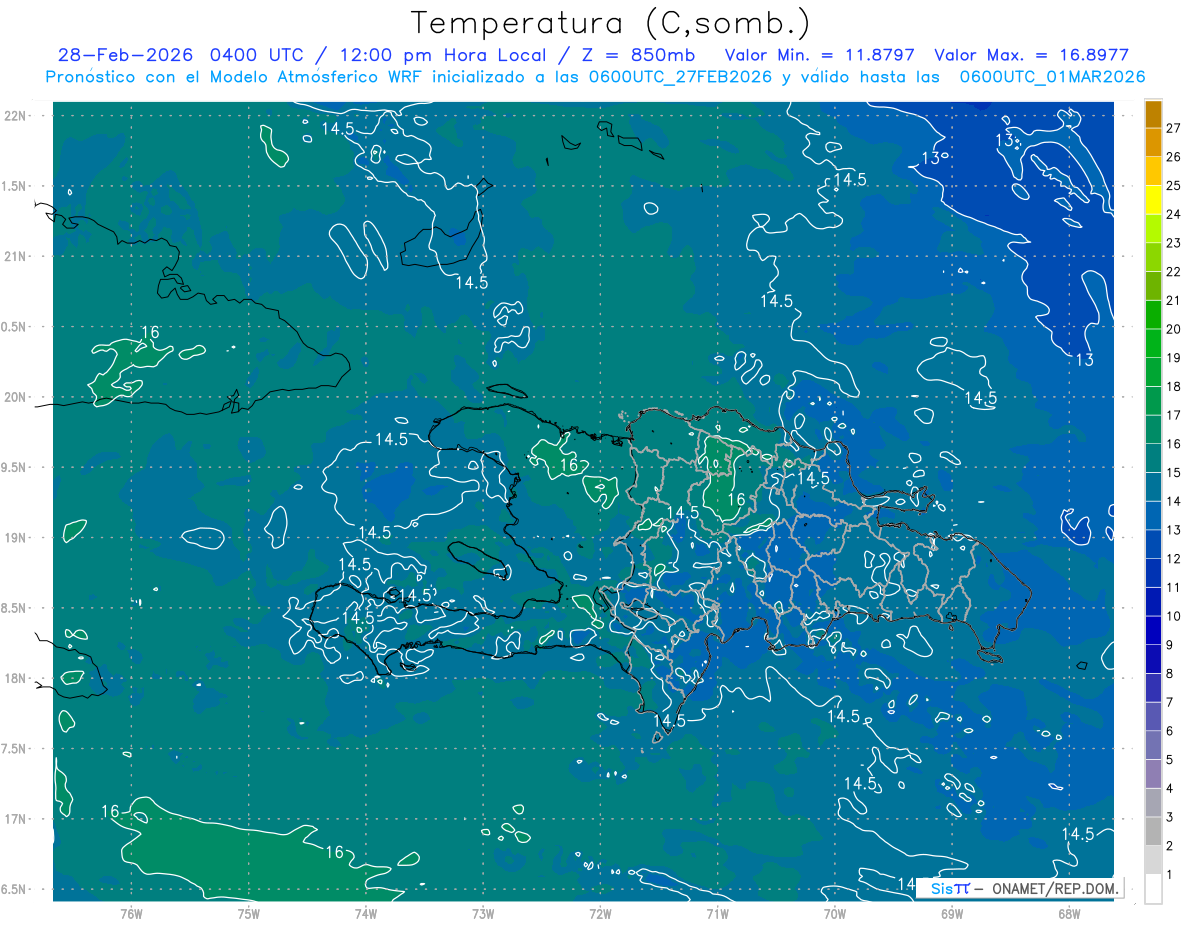1200x927 pixels.
Task: Click the color scale label "12"
Action: pyautogui.click(x=1174, y=559)
